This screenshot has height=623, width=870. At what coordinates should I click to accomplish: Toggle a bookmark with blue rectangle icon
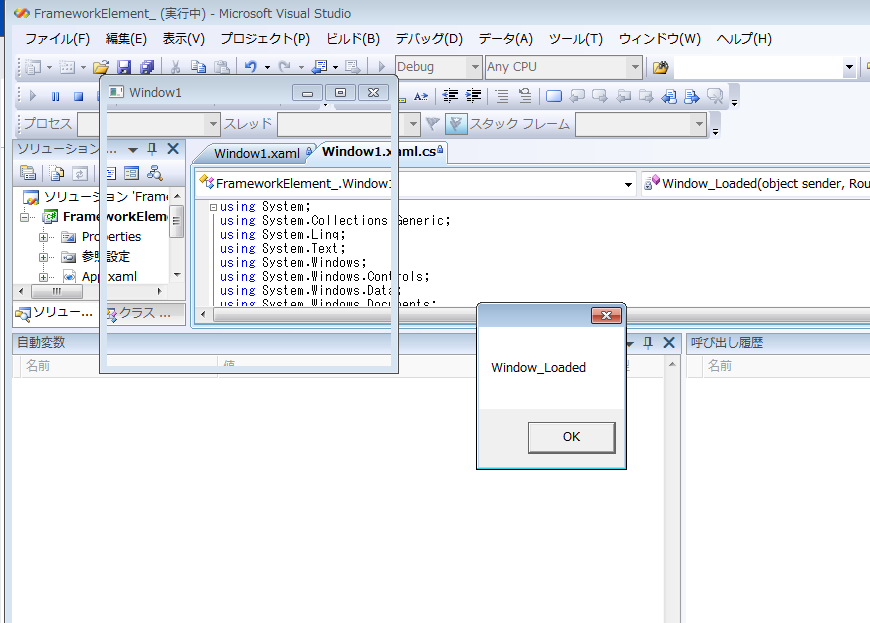554,96
